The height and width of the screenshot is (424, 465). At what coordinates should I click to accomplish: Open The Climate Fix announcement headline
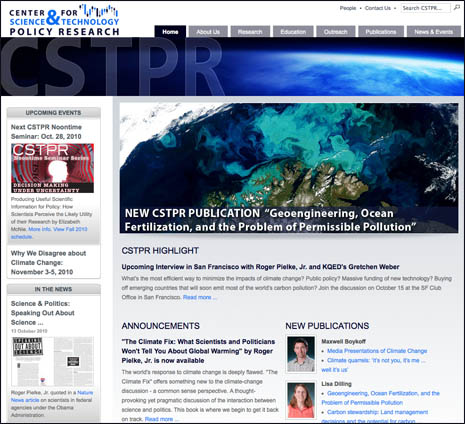(x=198, y=351)
